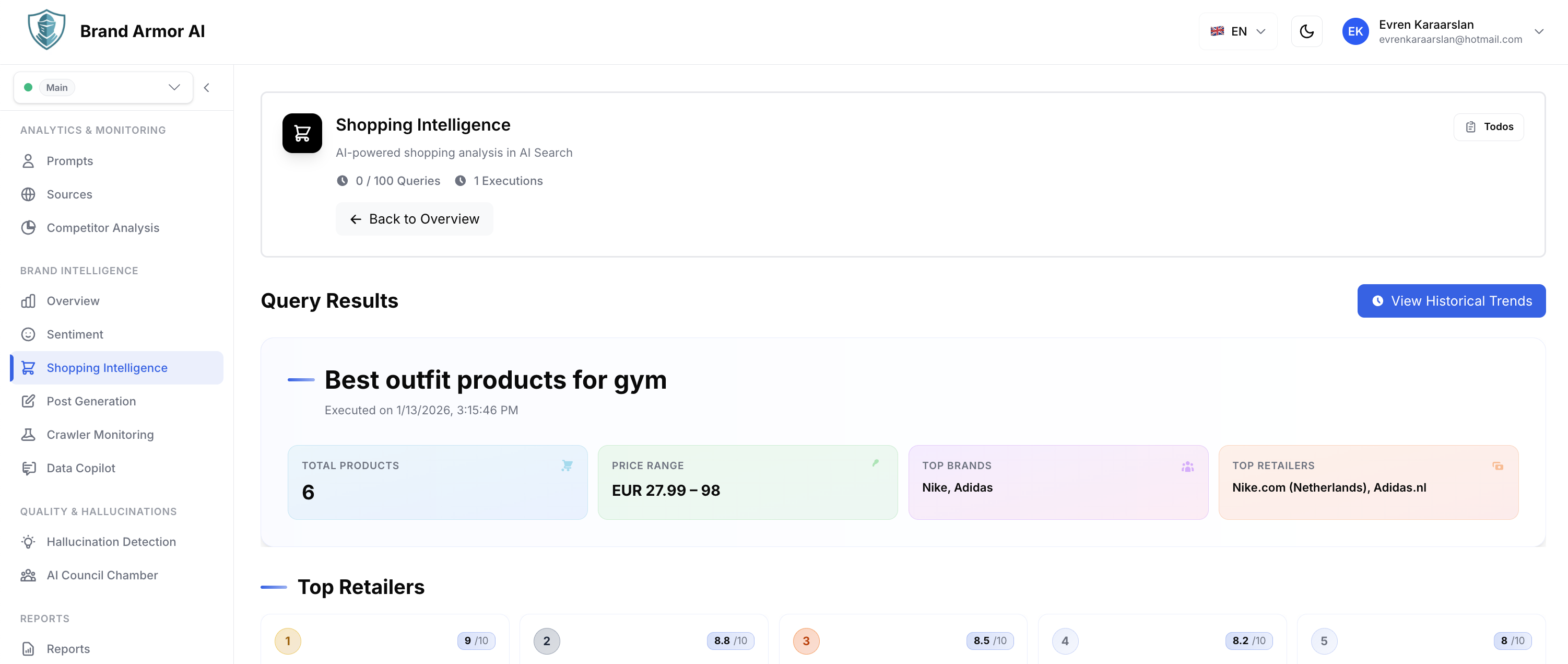Expand the Main workspace selector
Screen dimensions: 1568x664
(x=103, y=88)
